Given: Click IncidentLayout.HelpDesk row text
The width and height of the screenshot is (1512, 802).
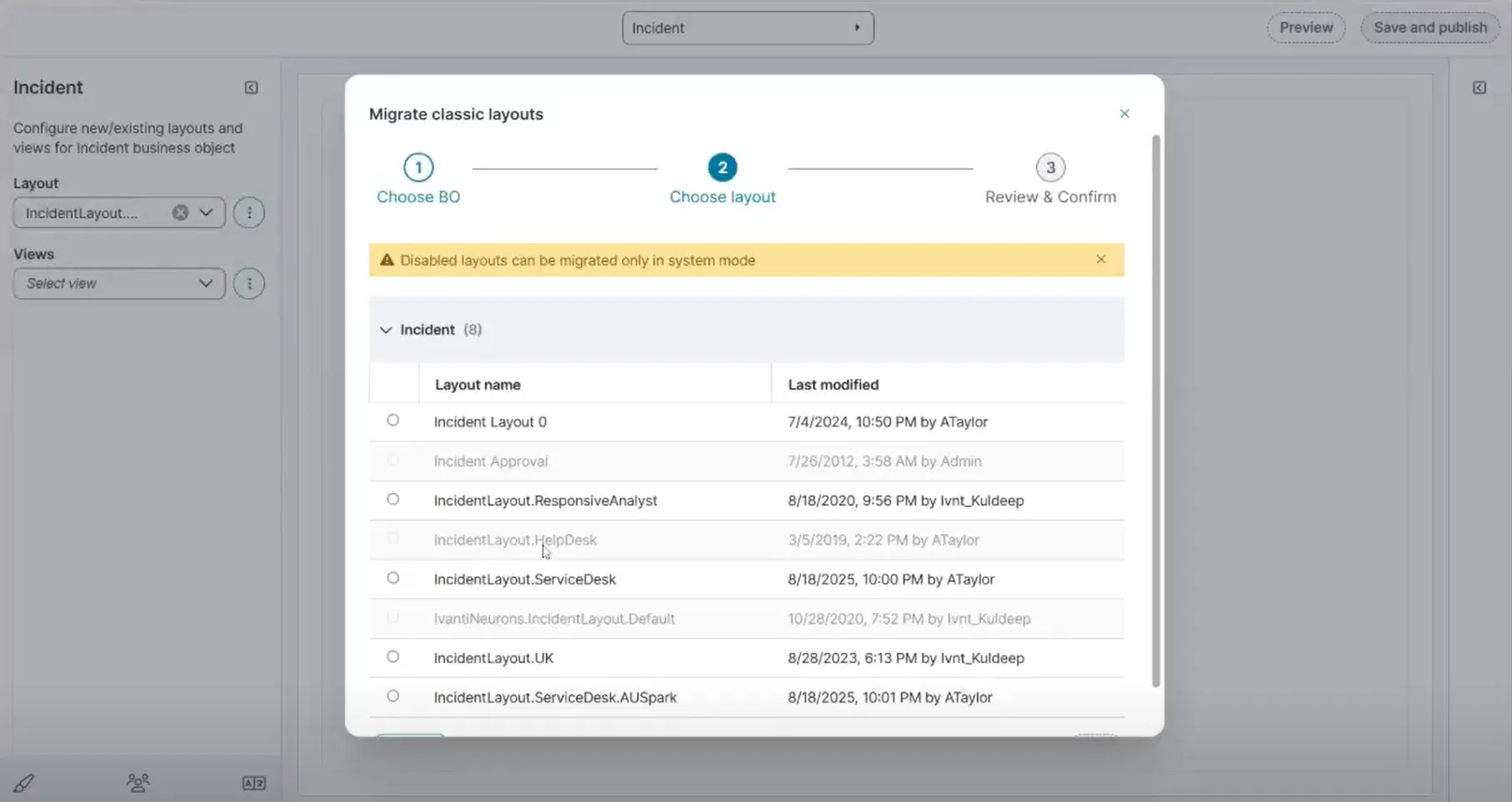Looking at the screenshot, I should click(x=515, y=540).
